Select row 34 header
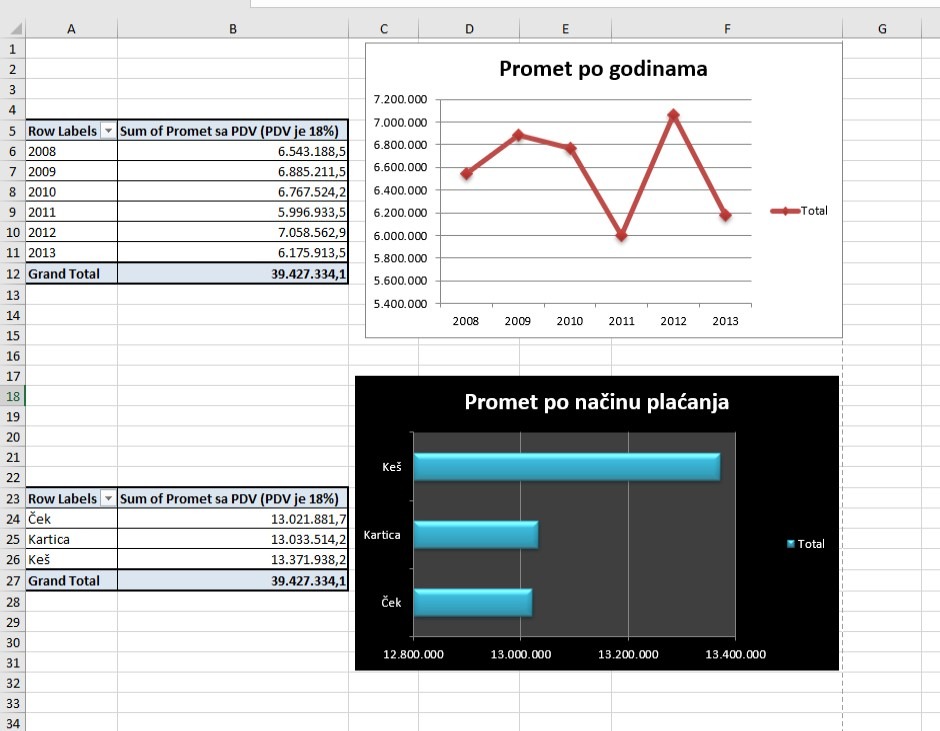This screenshot has width=940, height=731. [13, 723]
